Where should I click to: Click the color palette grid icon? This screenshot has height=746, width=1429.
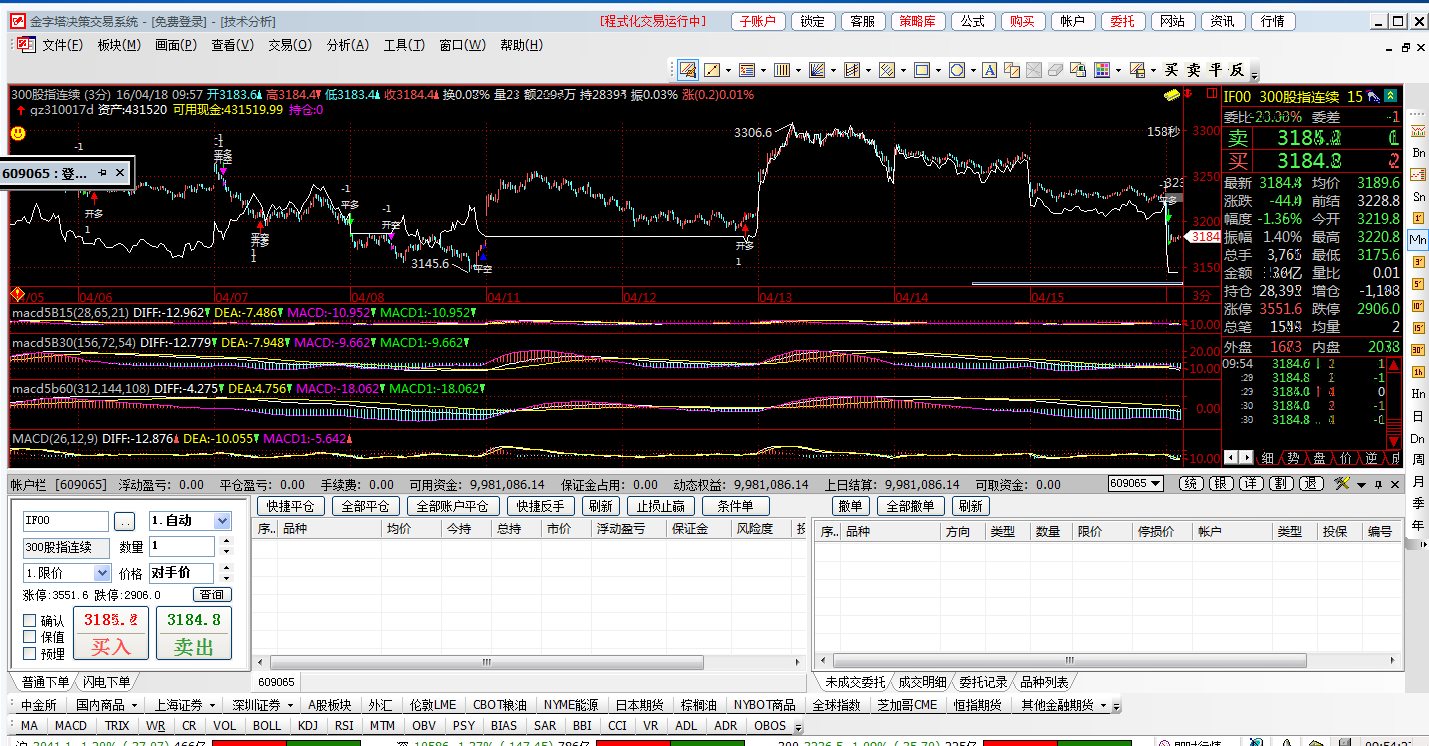(1101, 70)
